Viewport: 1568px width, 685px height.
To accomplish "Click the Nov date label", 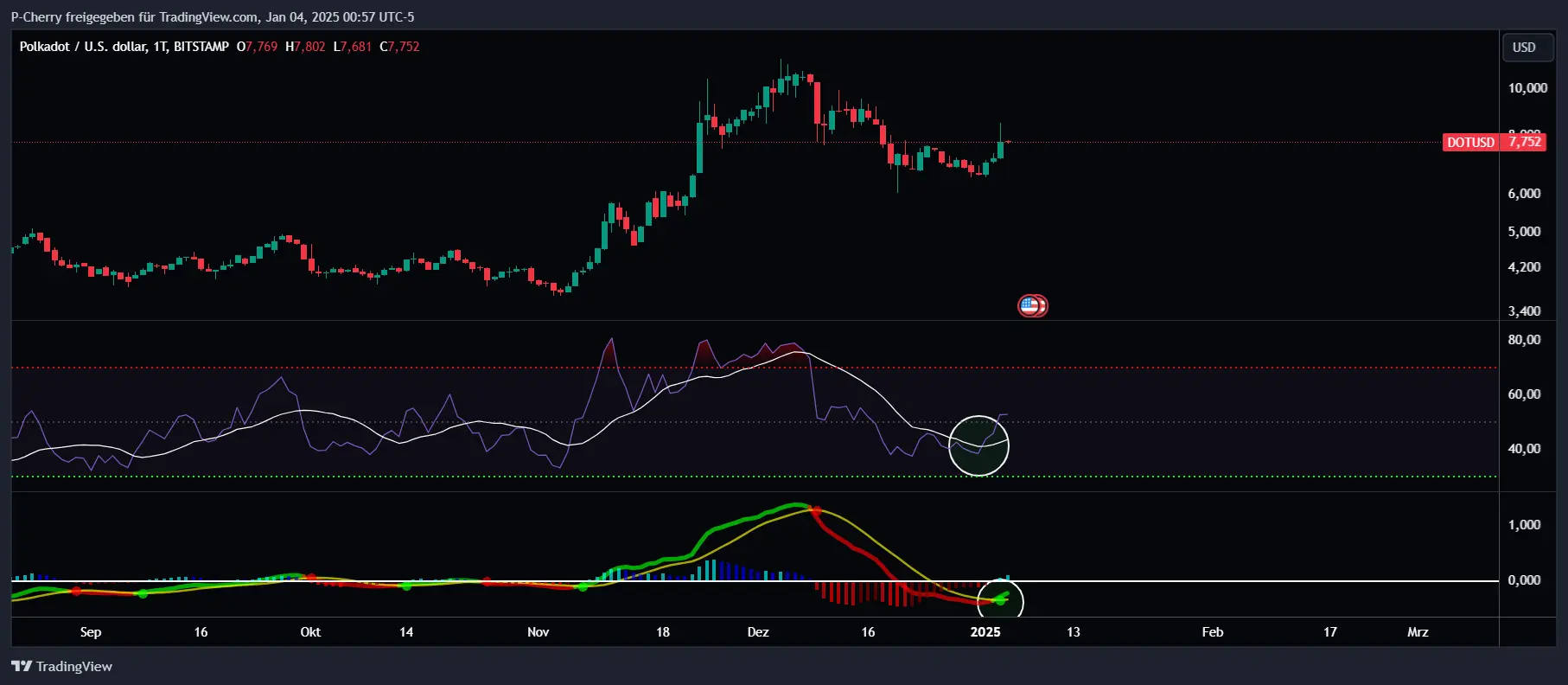I will (538, 632).
